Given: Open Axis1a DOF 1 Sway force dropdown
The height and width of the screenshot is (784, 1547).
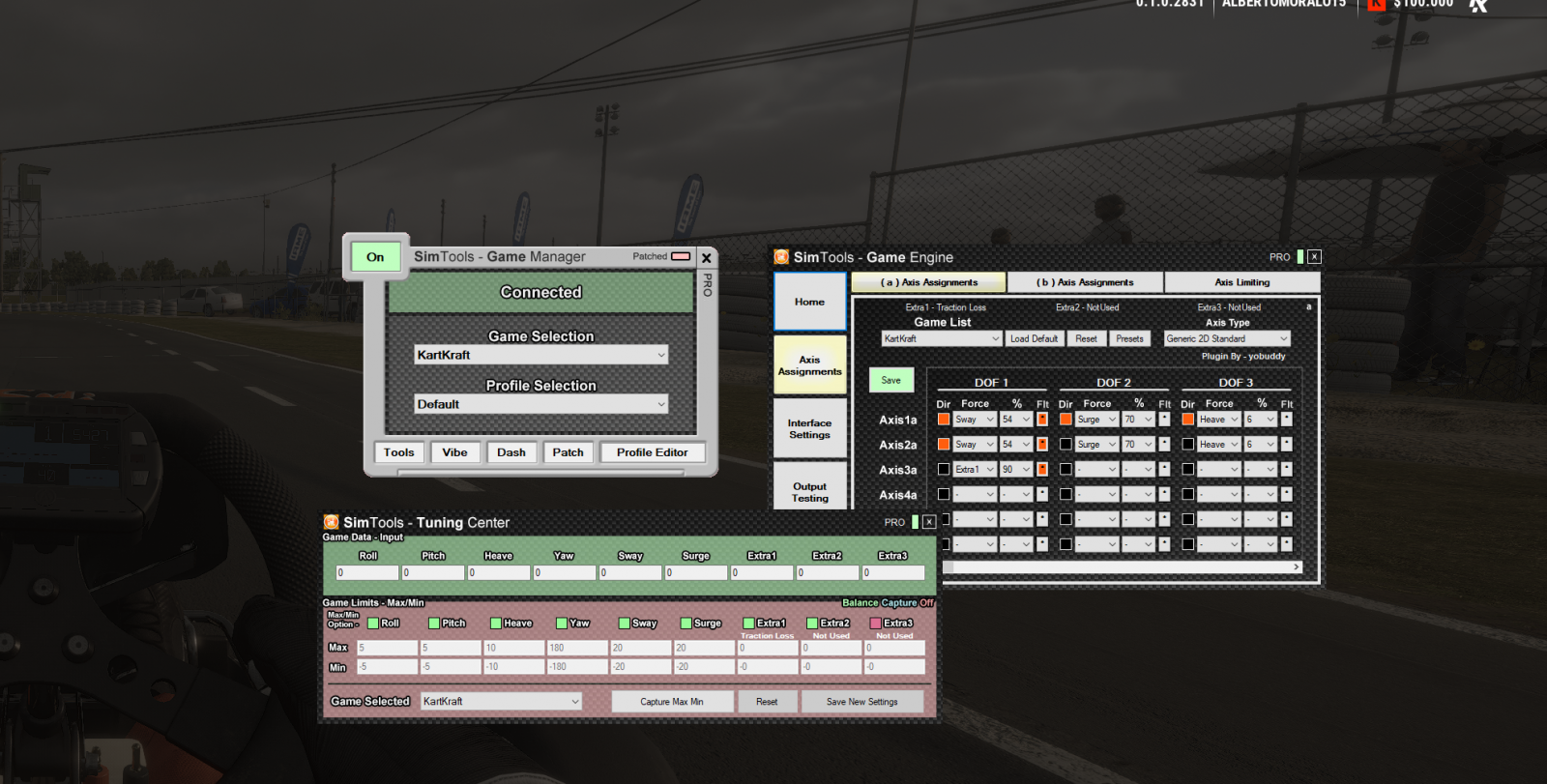Looking at the screenshot, I should (x=975, y=420).
